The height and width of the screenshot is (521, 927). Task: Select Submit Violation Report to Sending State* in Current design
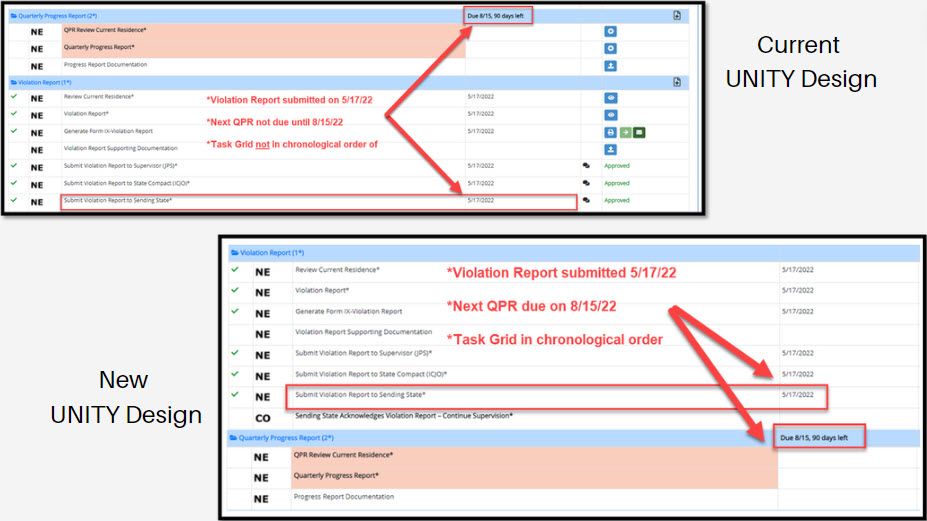point(118,200)
